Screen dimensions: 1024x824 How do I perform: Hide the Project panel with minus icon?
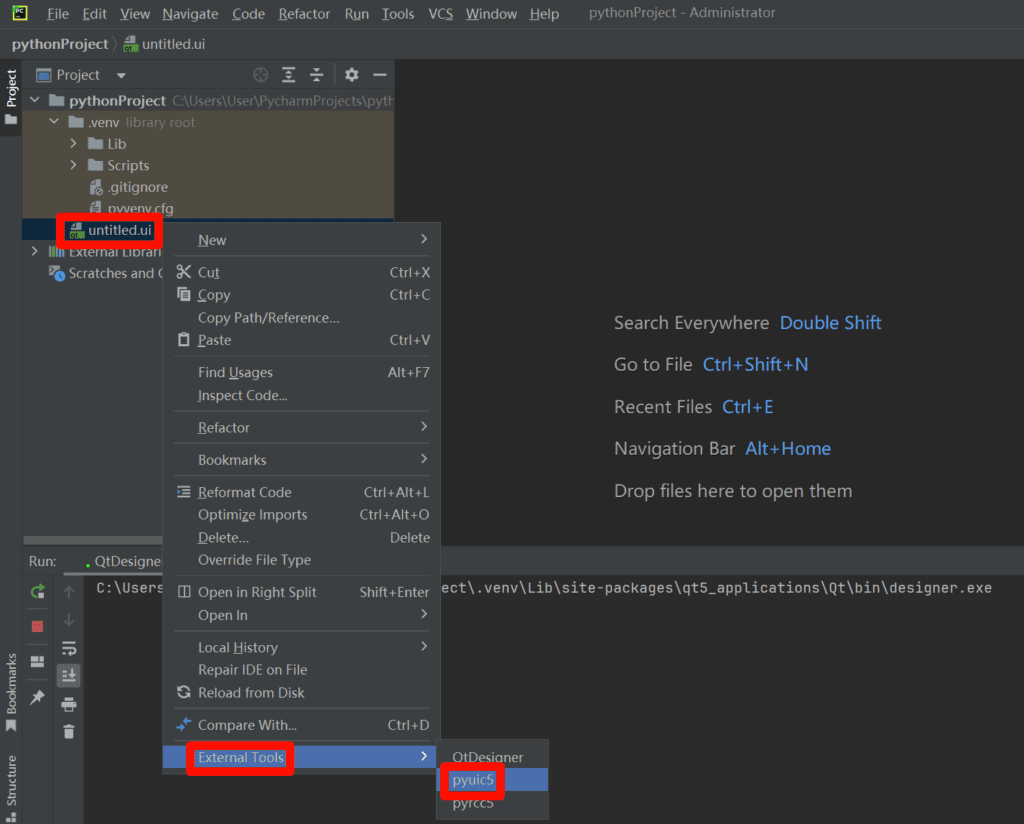[380, 75]
